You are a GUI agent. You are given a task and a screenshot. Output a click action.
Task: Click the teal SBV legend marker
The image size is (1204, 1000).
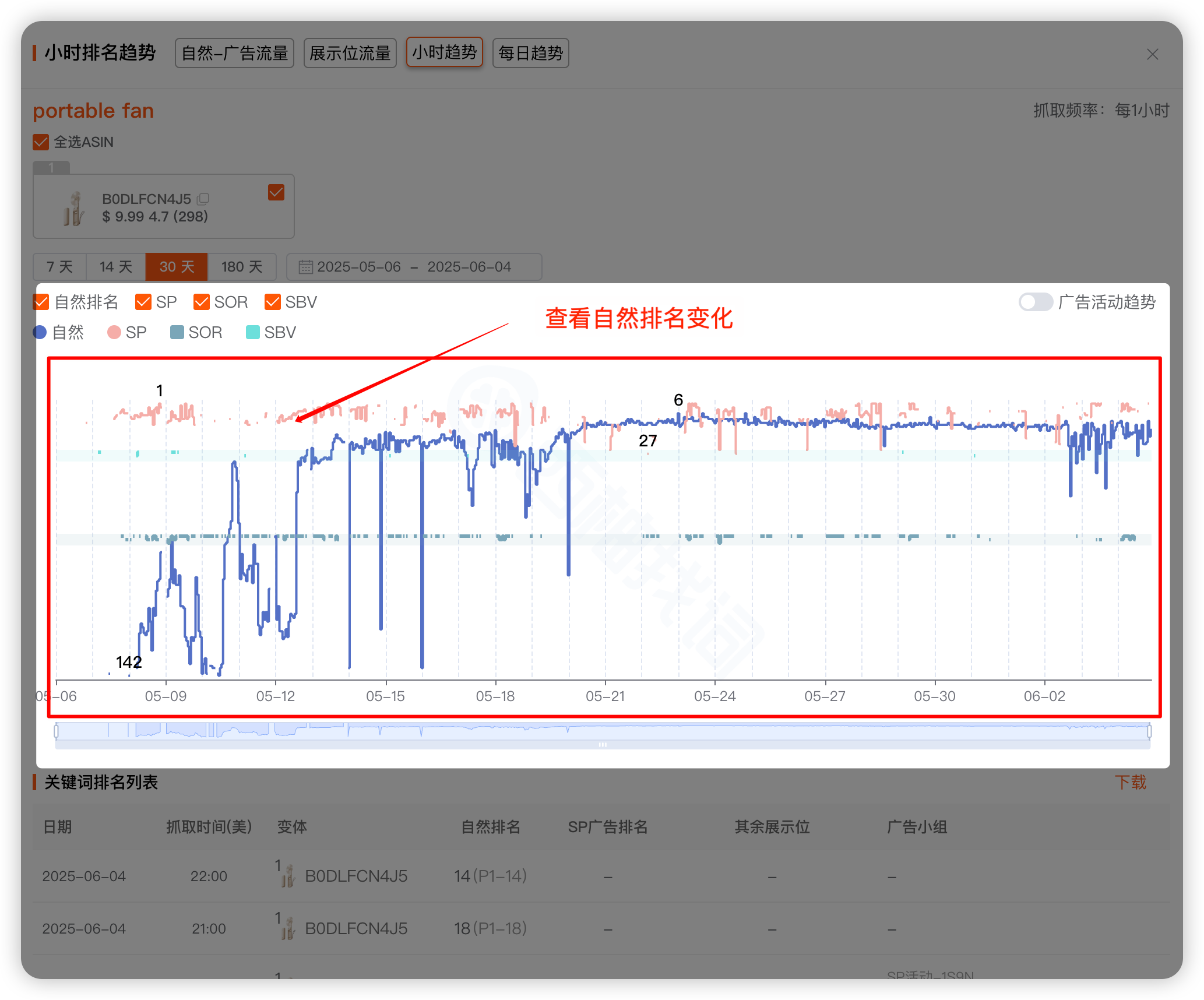[x=252, y=332]
